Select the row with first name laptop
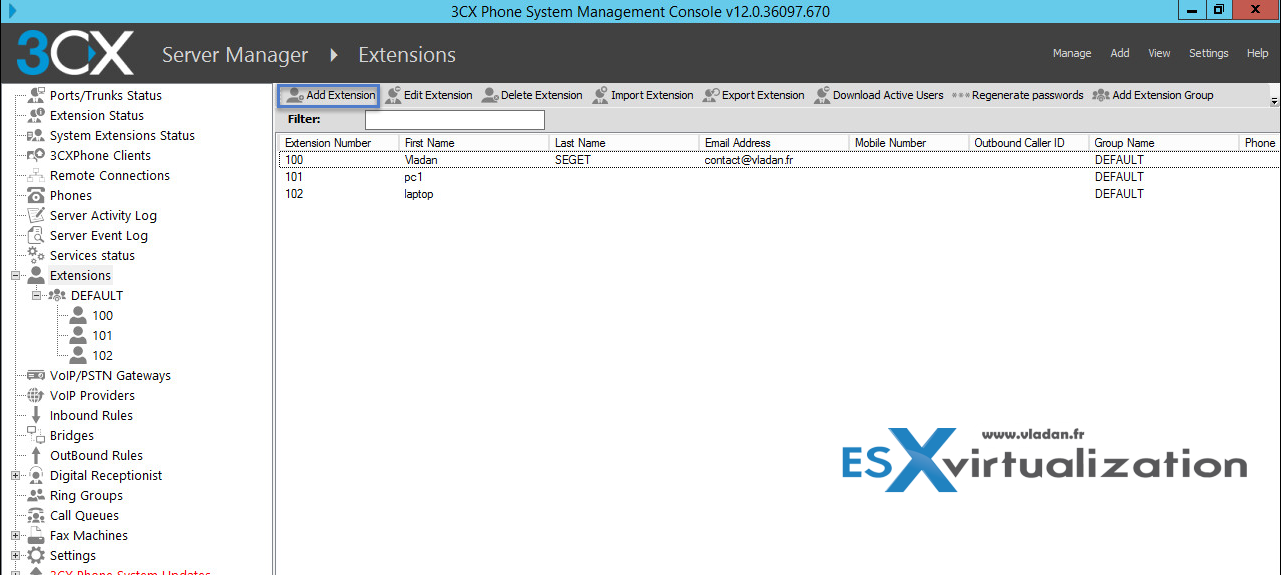Screen dimensions: 1281x575 click(x=778, y=194)
